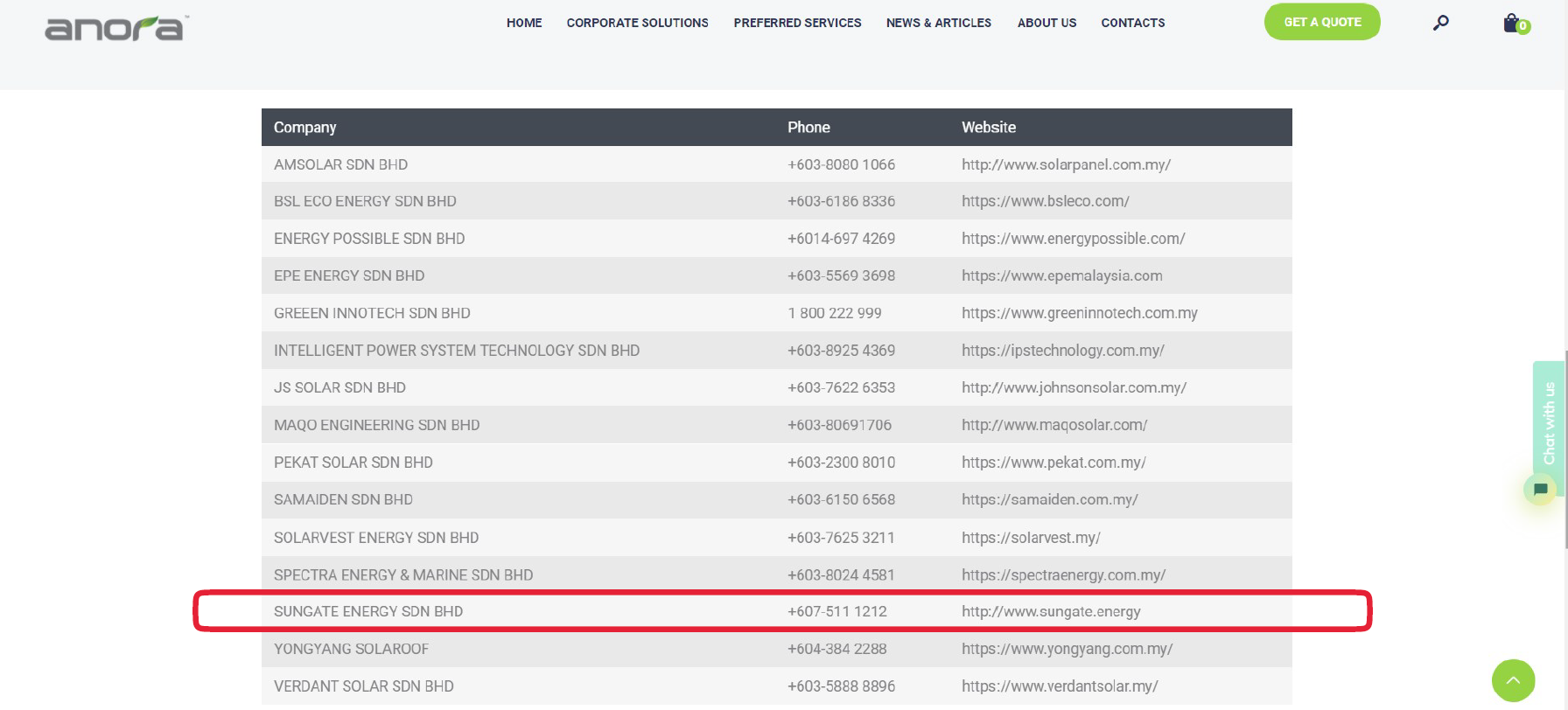The height and width of the screenshot is (710, 1568).
Task: Open PREFERRED SERVICES menu
Action: pos(797,23)
